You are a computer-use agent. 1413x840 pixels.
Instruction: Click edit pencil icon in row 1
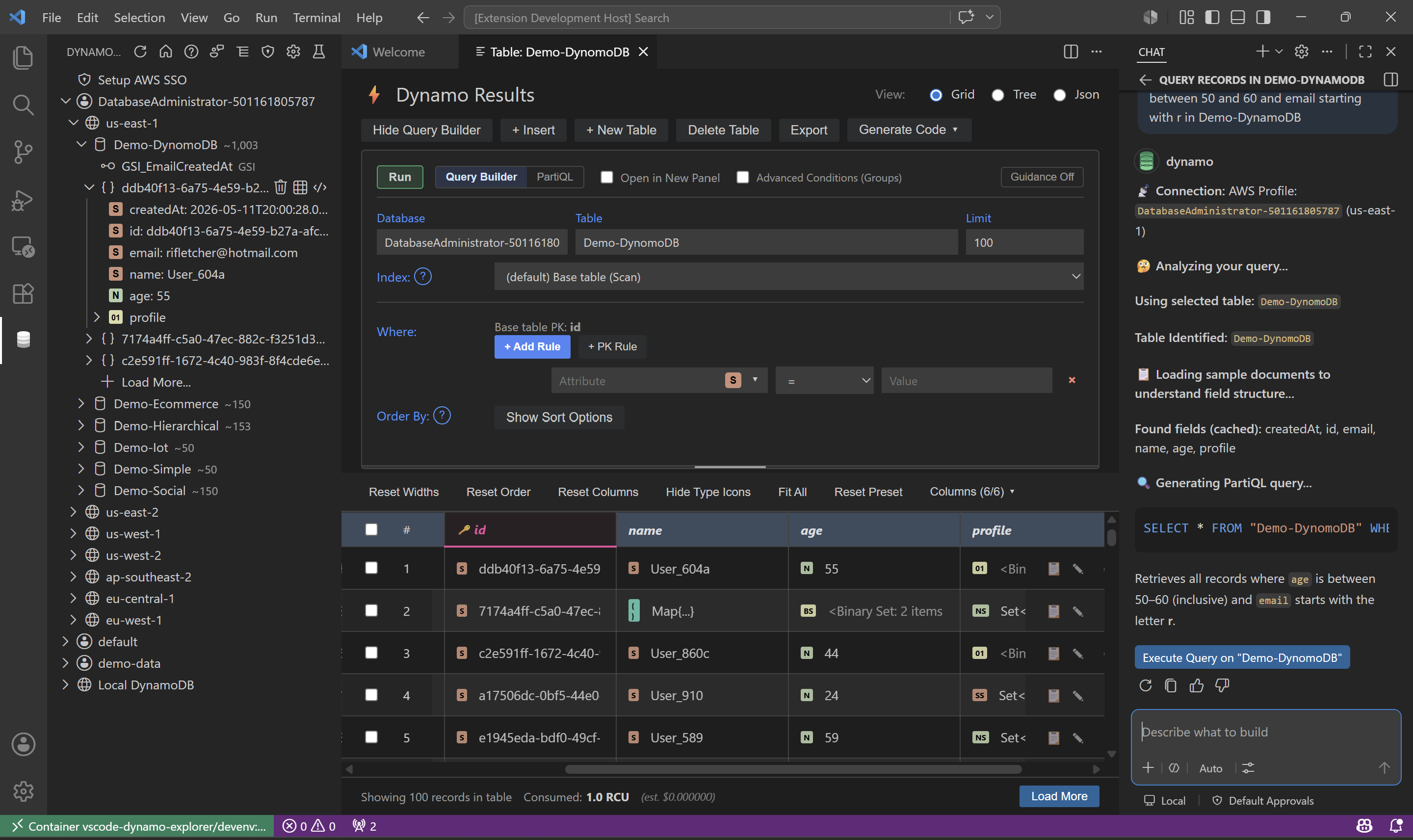1078,569
